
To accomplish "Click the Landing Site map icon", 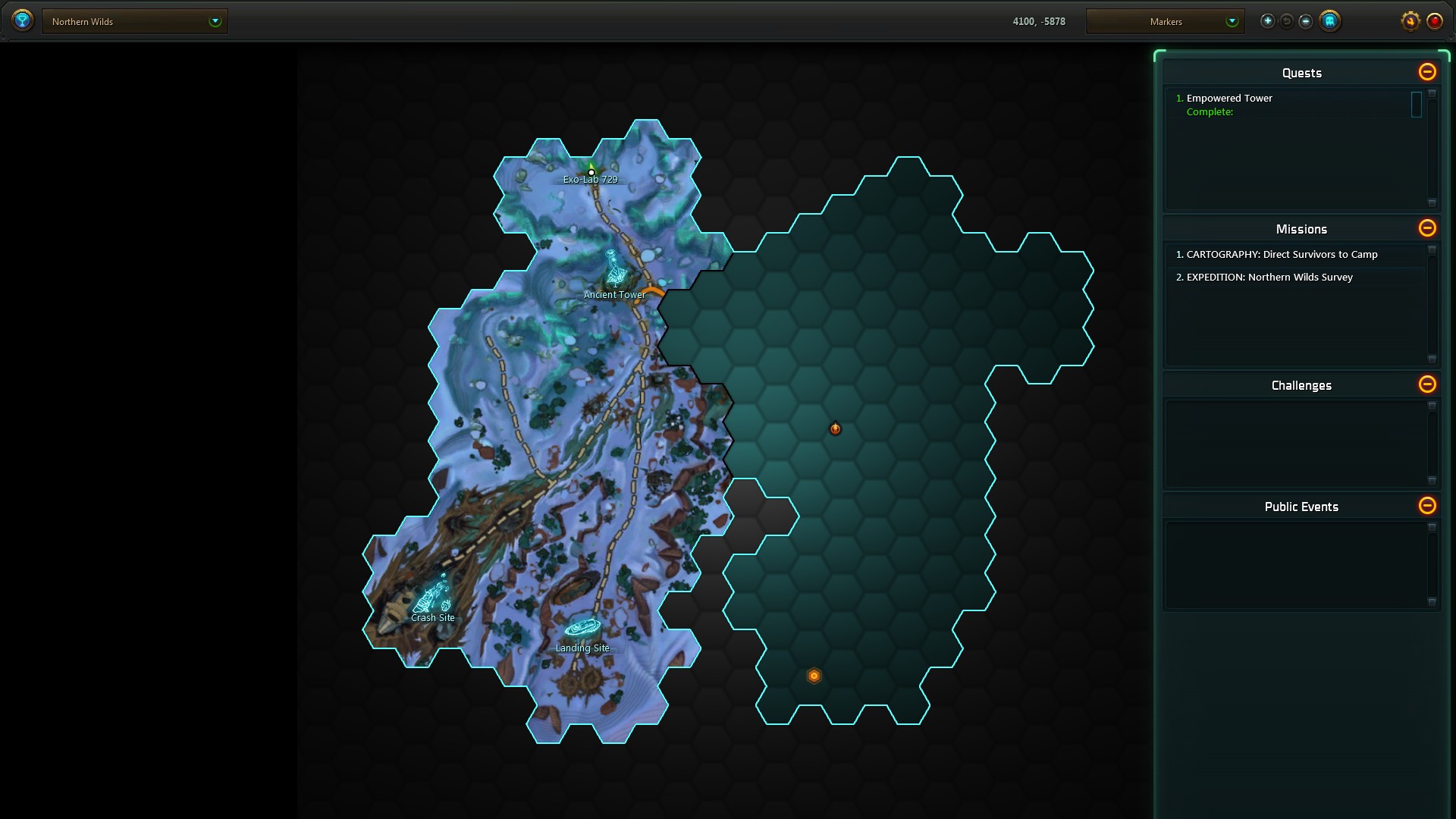I will click(x=582, y=629).
